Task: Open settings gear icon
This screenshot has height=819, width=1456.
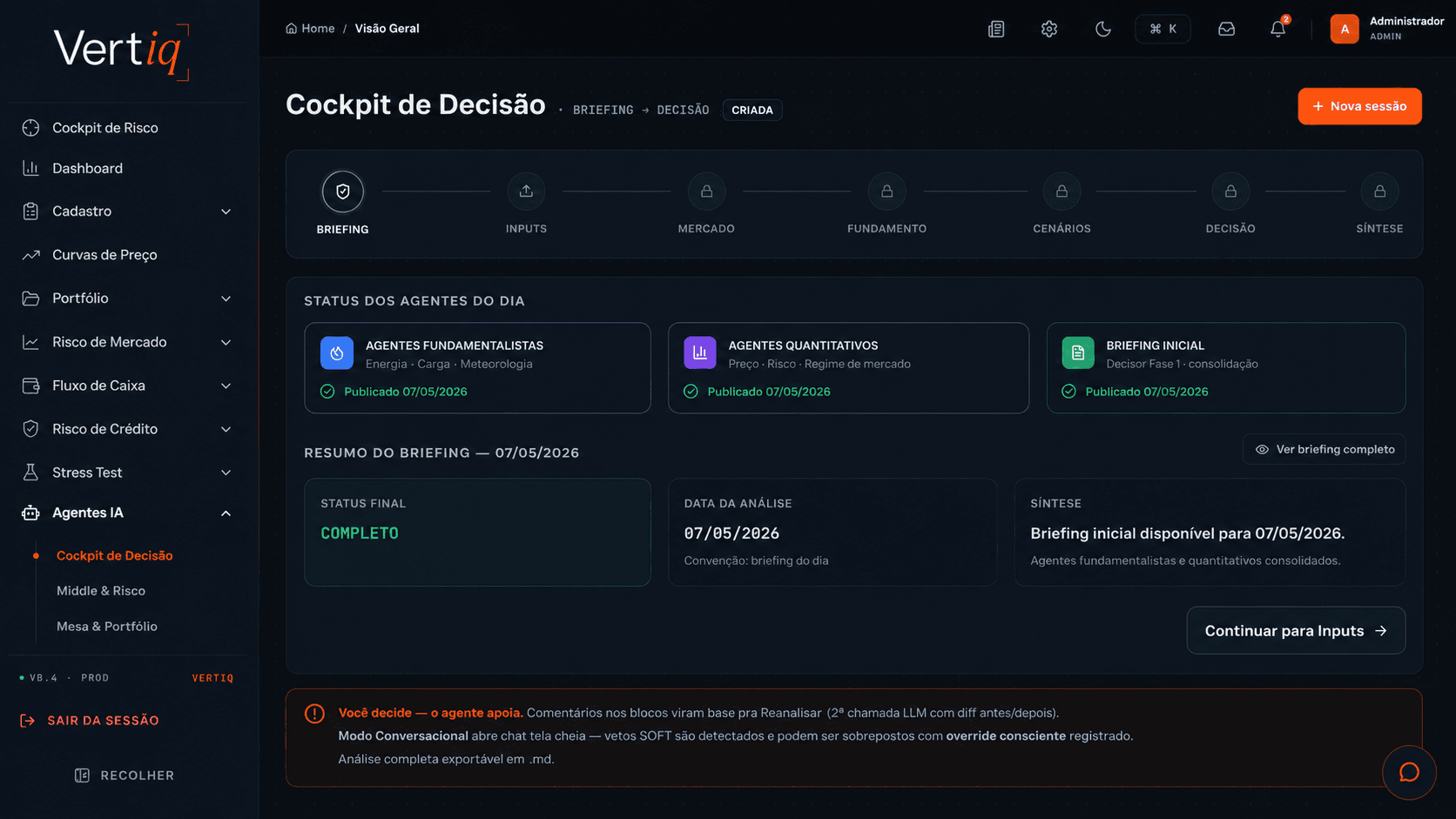Action: point(1049,29)
